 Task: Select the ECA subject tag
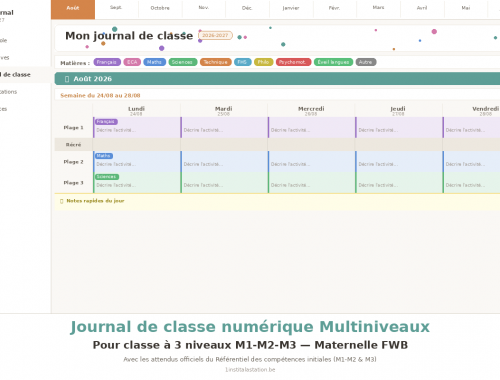point(132,62)
